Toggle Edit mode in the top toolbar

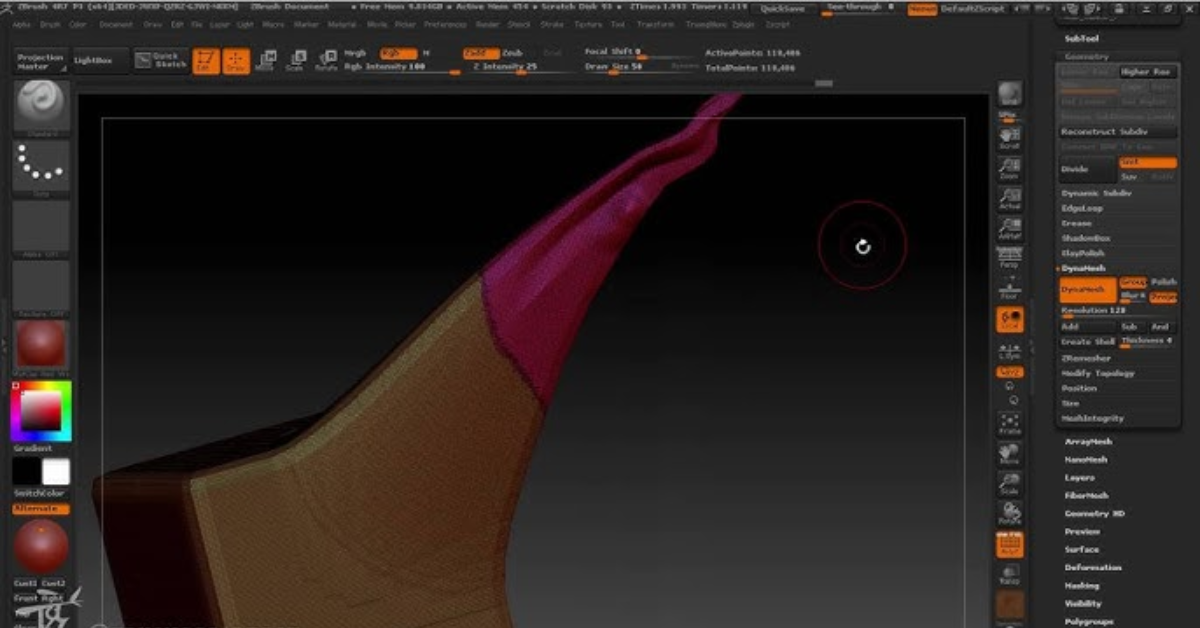click(206, 62)
